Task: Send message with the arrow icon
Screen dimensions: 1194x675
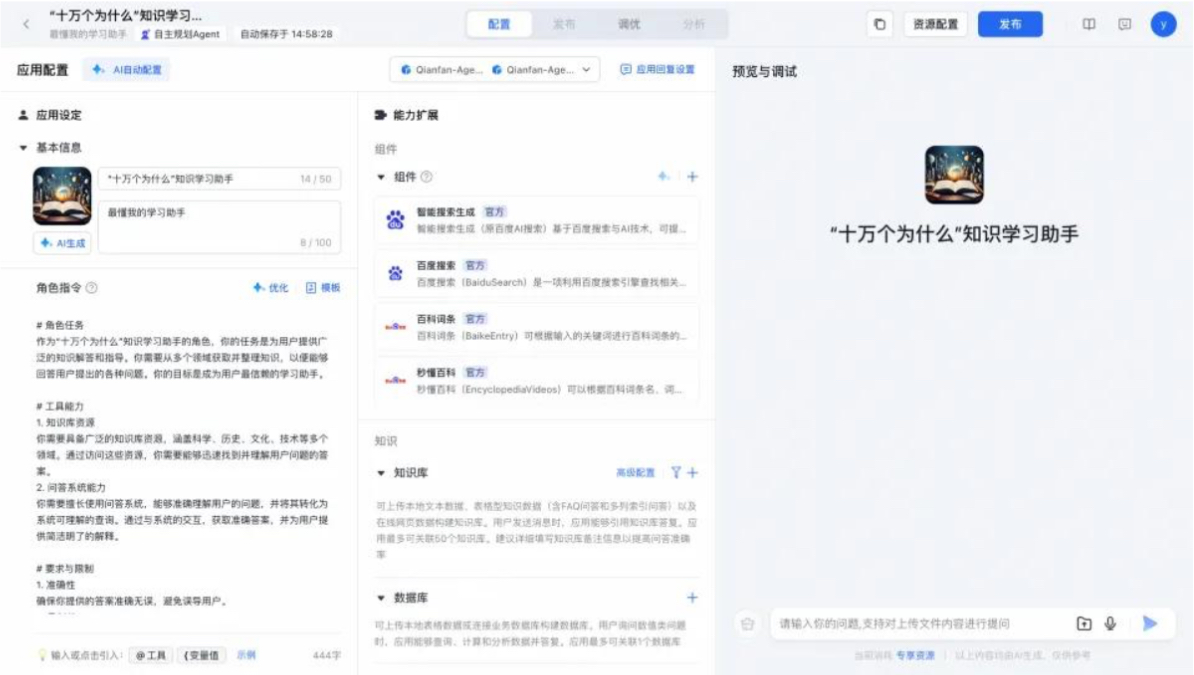Action: (1150, 624)
